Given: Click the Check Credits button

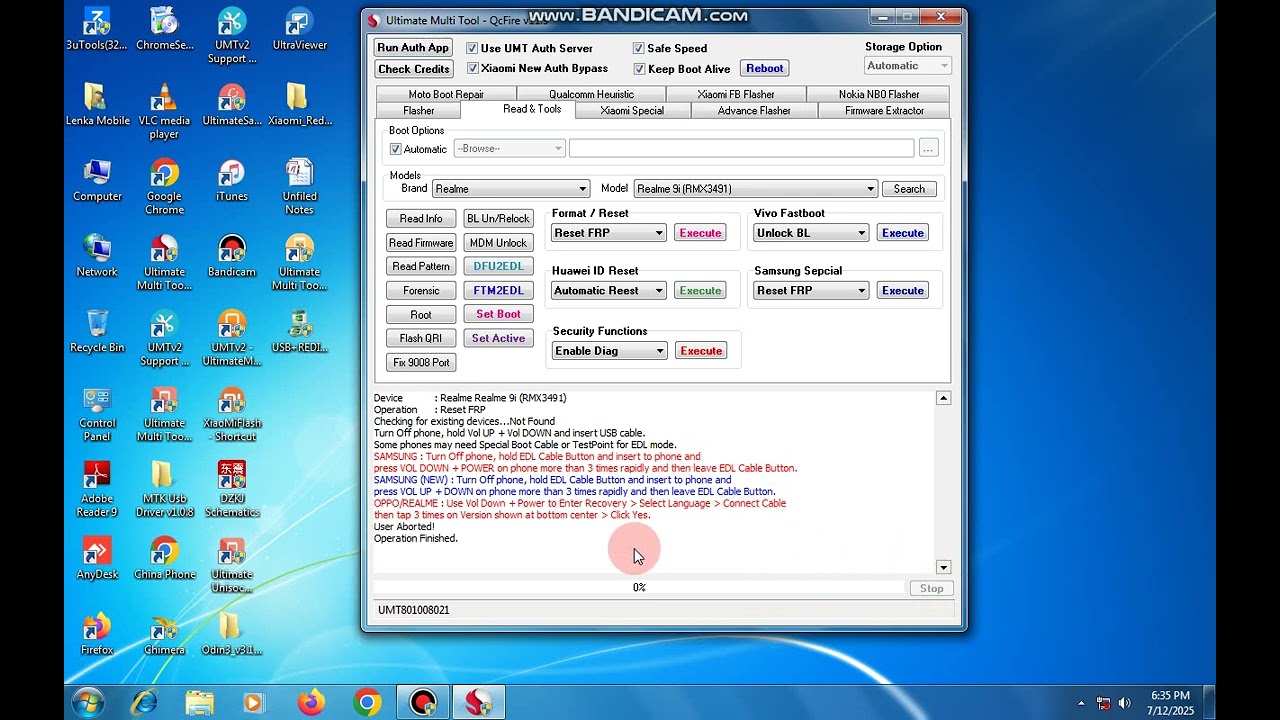Looking at the screenshot, I should coord(413,69).
